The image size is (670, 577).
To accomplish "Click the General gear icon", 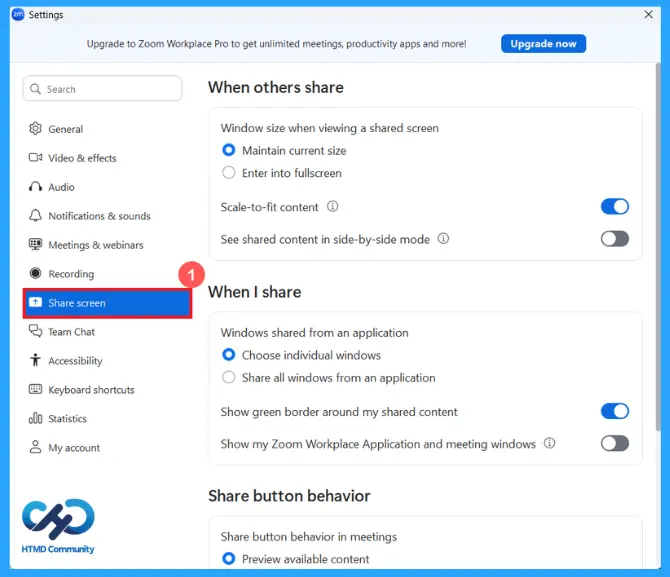I will point(35,129).
